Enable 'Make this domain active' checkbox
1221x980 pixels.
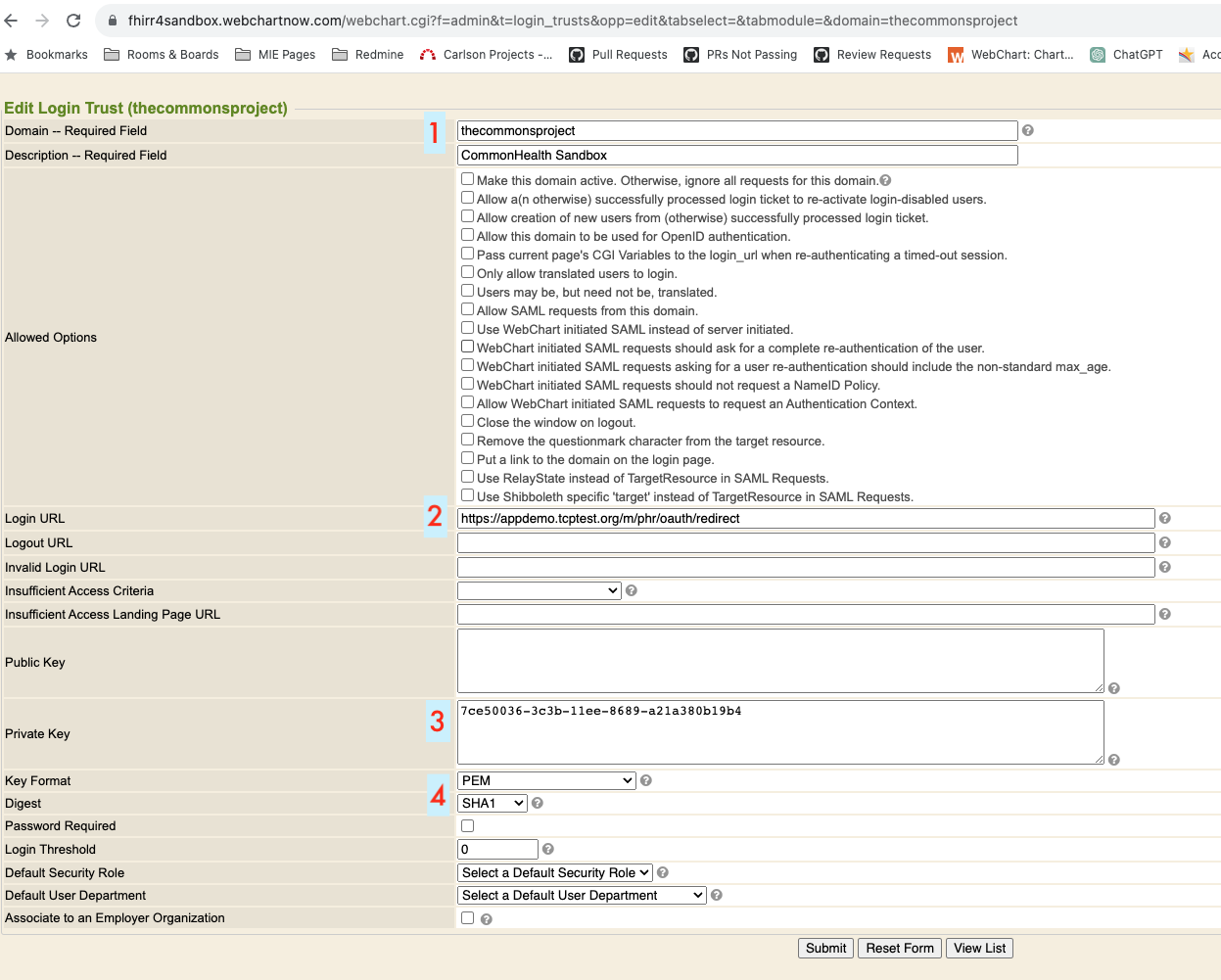[x=468, y=179]
